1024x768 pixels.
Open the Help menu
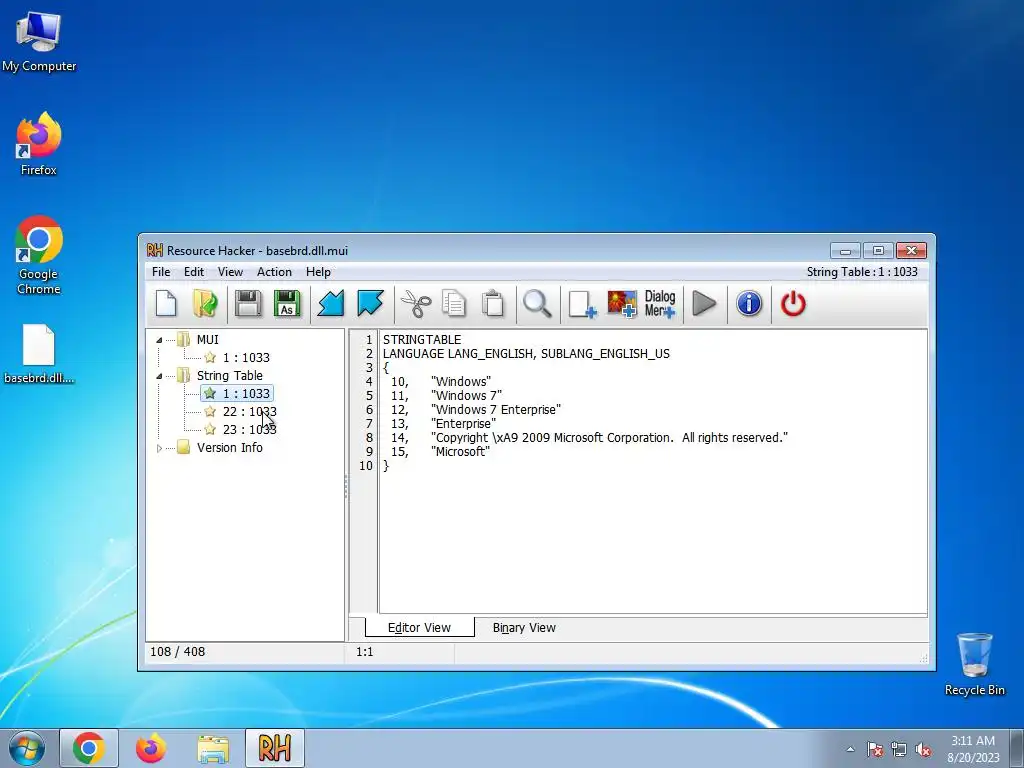tap(318, 272)
